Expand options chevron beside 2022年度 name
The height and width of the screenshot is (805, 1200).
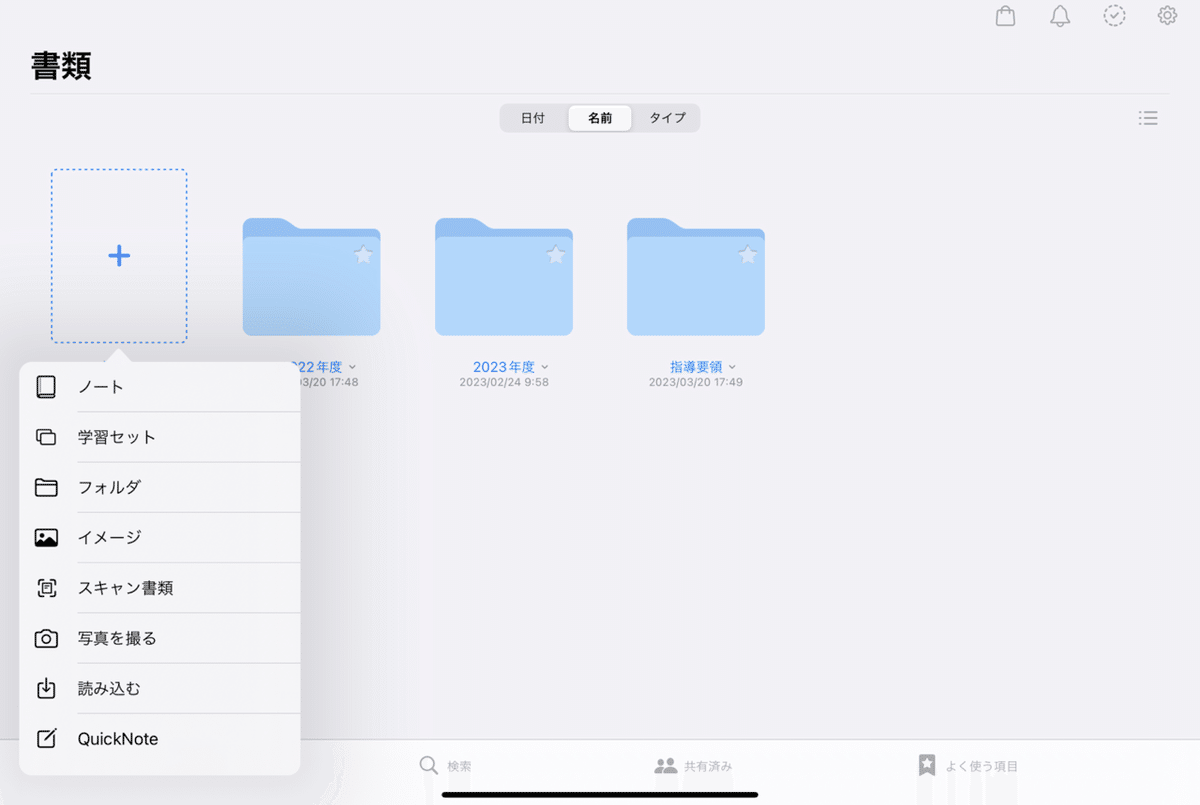pos(352,368)
